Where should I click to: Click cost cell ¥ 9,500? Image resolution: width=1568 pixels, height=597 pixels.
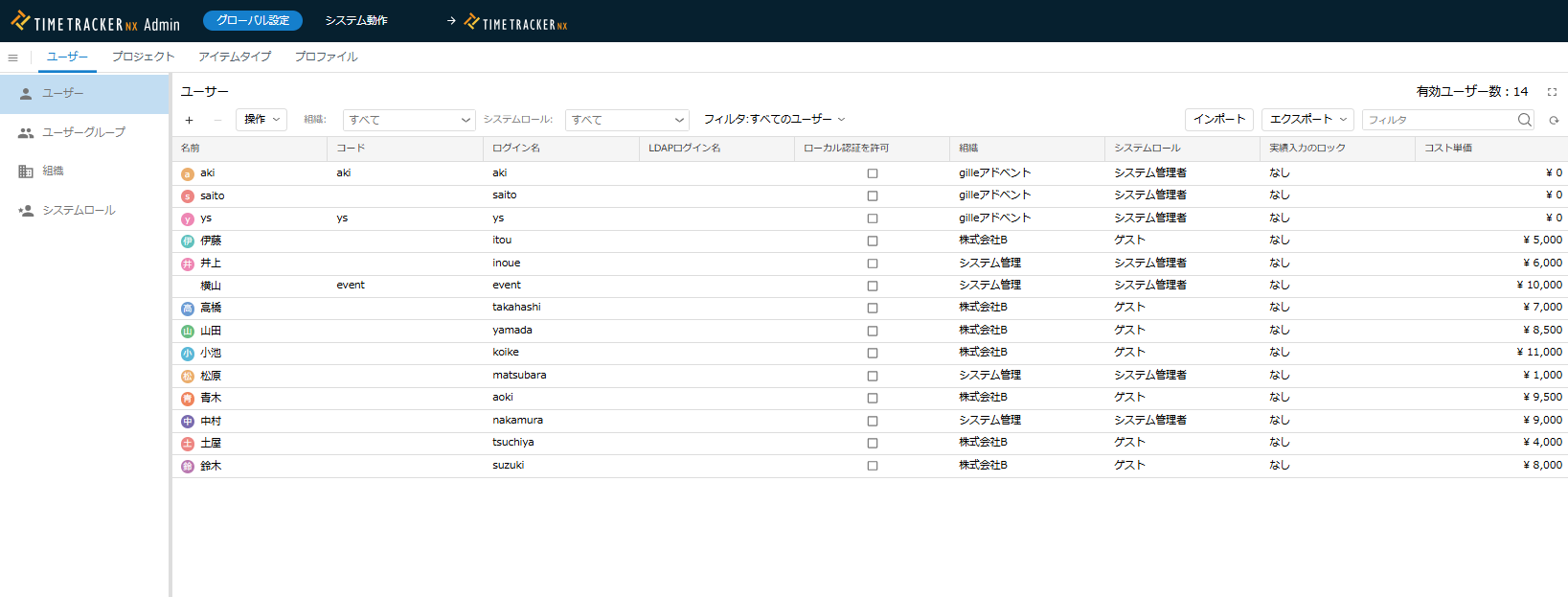pyautogui.click(x=1543, y=398)
